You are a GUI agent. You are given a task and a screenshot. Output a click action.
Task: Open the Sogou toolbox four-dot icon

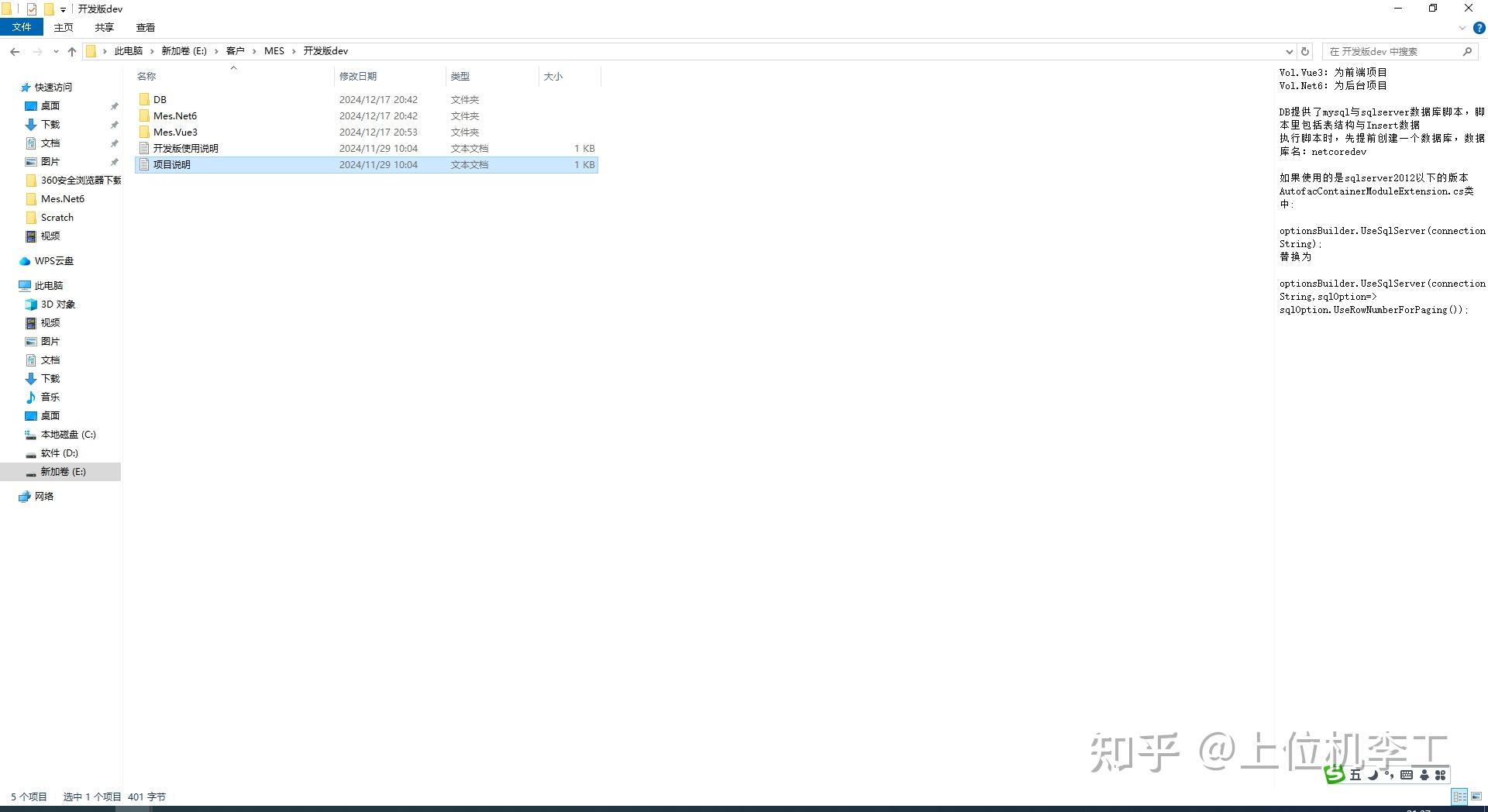pos(1440,775)
